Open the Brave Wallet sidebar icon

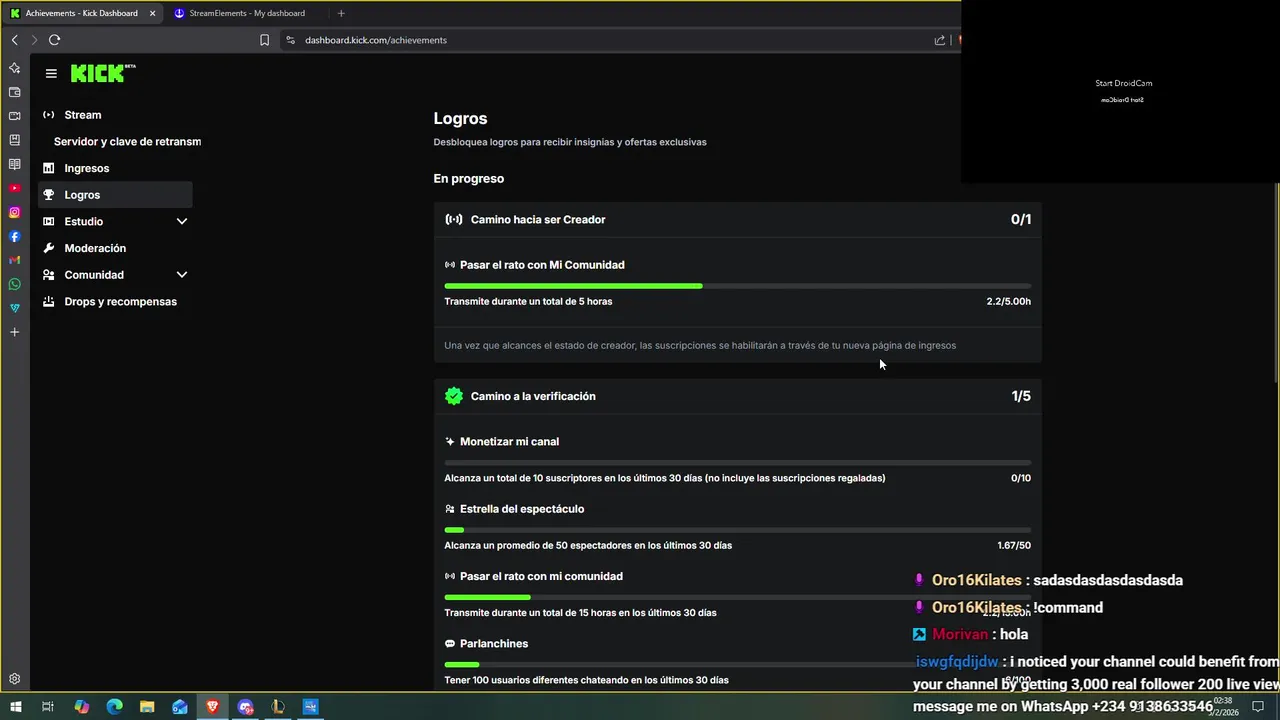[x=14, y=92]
